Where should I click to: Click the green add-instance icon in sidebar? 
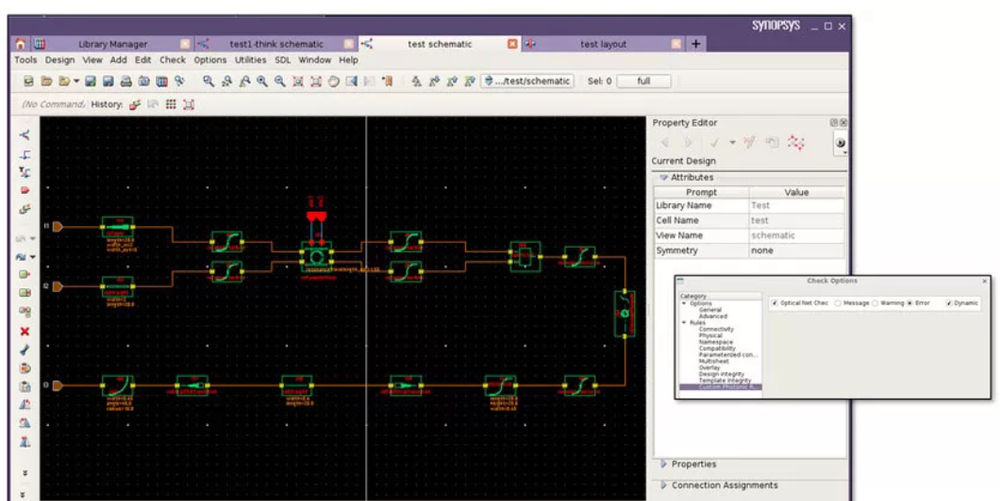coord(25,274)
